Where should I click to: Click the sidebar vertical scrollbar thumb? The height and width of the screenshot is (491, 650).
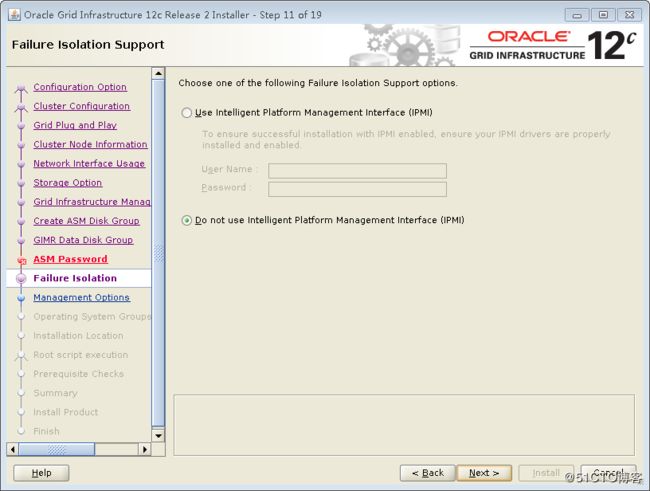tap(158, 253)
